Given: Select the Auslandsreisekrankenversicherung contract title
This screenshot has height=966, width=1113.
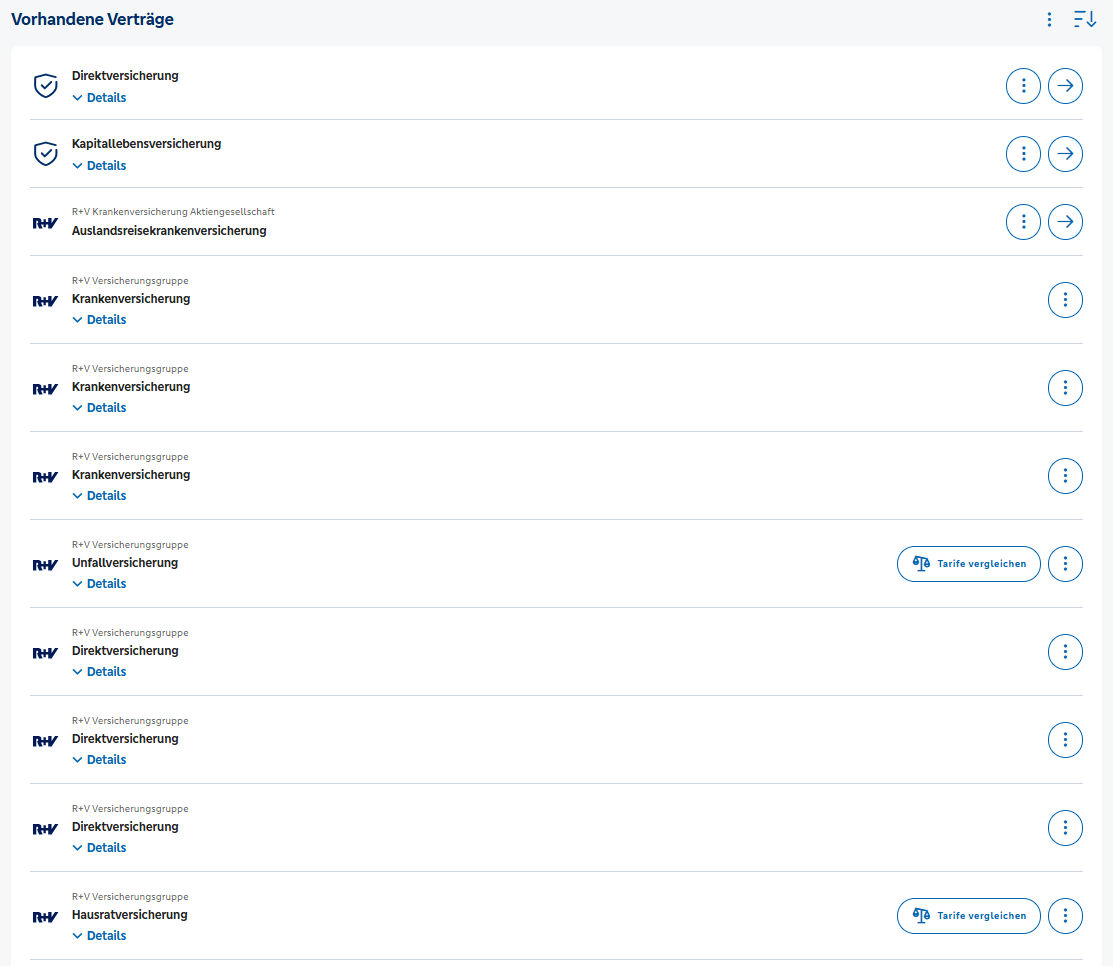Looking at the screenshot, I should coord(169,231).
